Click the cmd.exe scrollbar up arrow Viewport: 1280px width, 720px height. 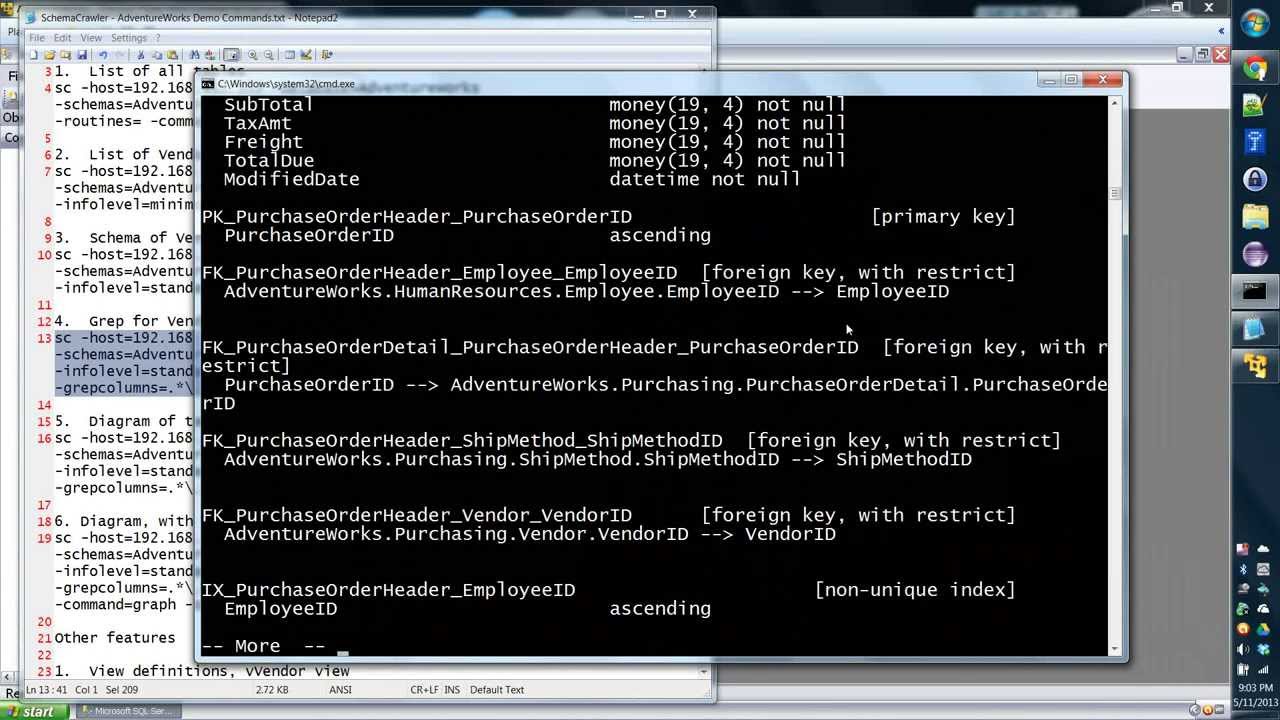(x=1115, y=104)
